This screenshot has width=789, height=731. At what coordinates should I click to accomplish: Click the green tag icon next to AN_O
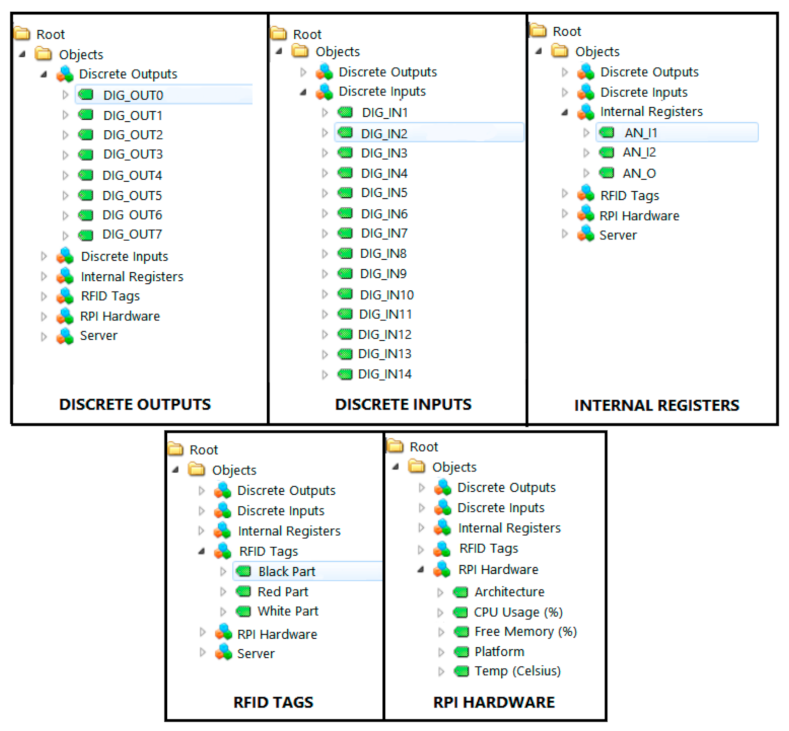coord(606,173)
